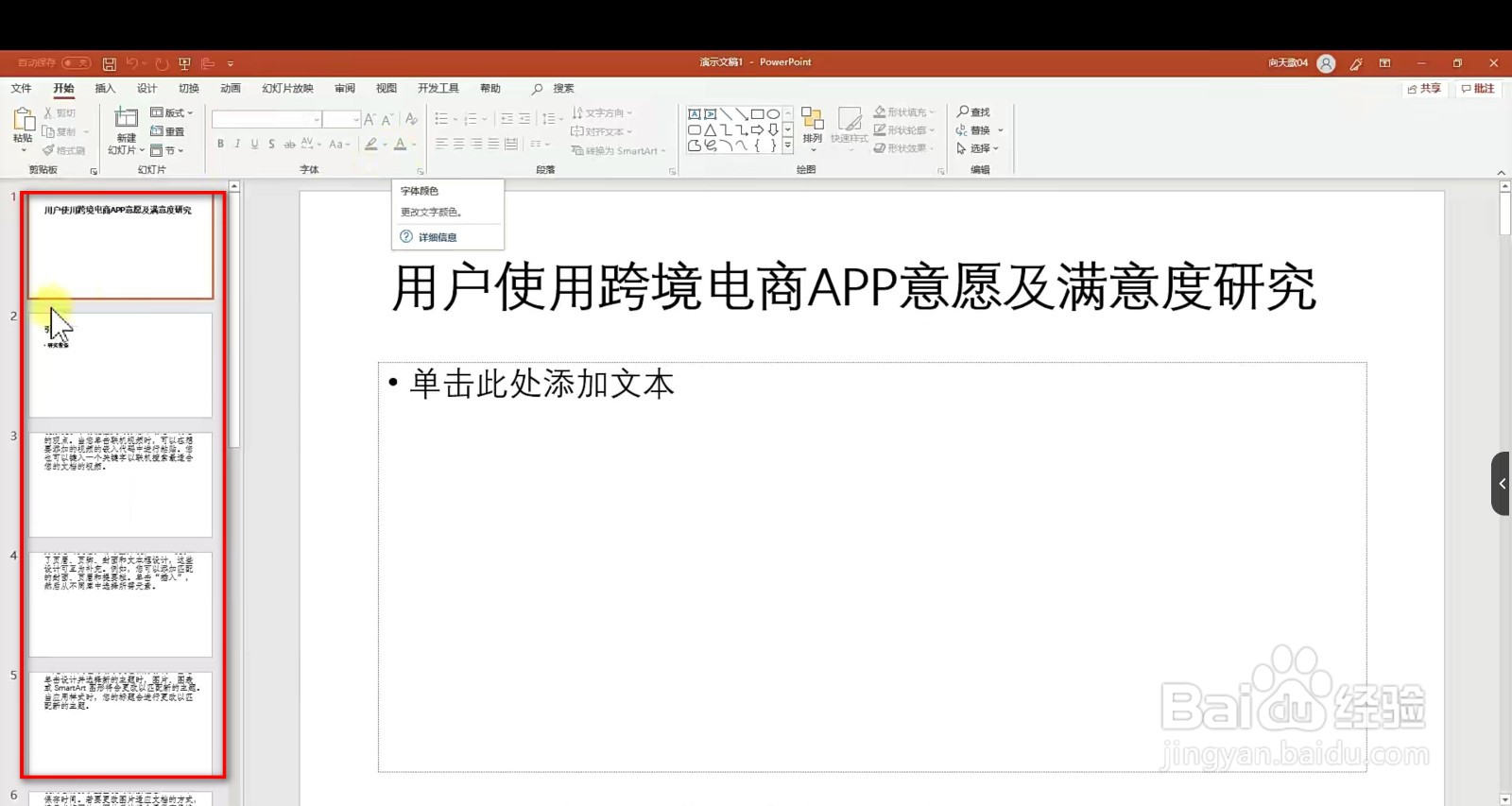Click the 共享 share button
1512x806 pixels.
1424,88
